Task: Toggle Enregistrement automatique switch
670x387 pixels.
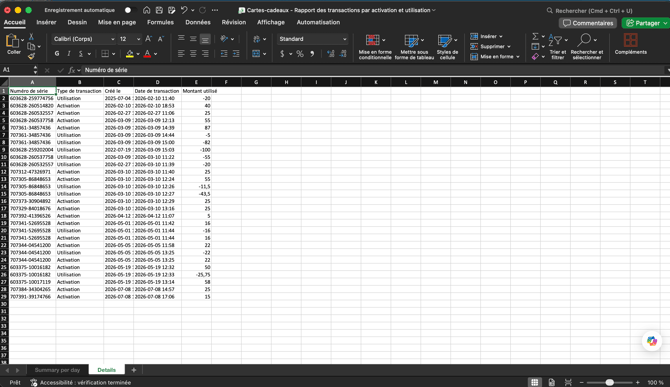Action: click(x=130, y=10)
